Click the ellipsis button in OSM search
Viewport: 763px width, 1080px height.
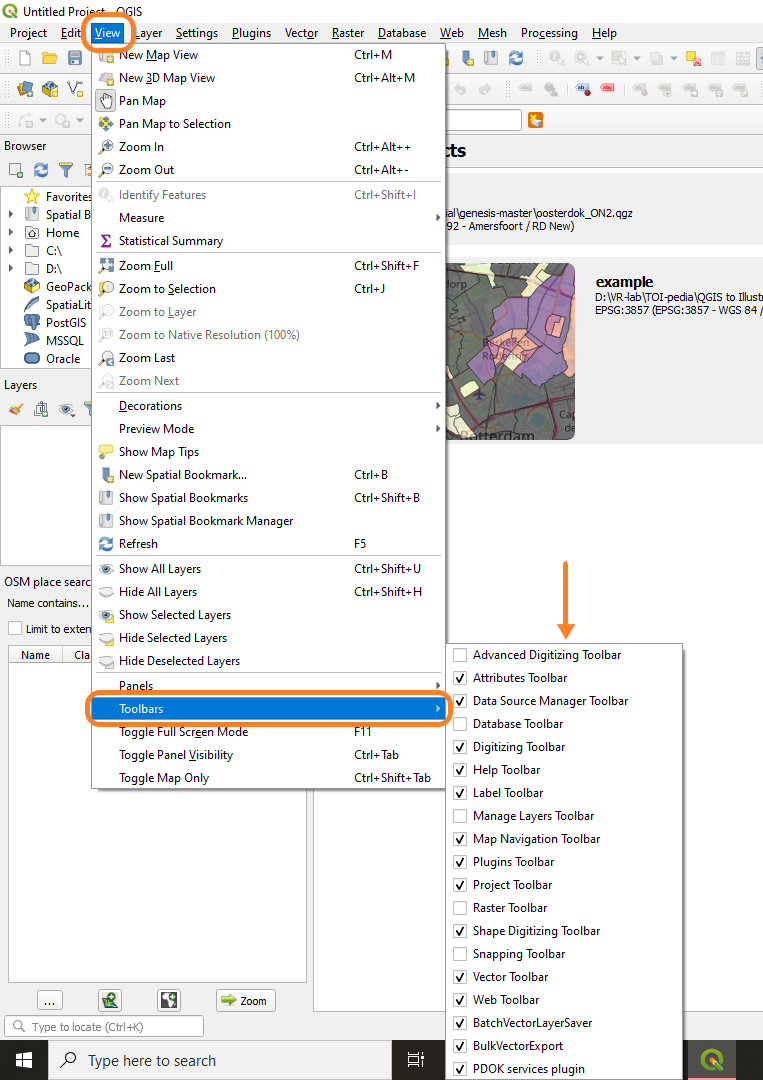[x=49, y=1000]
